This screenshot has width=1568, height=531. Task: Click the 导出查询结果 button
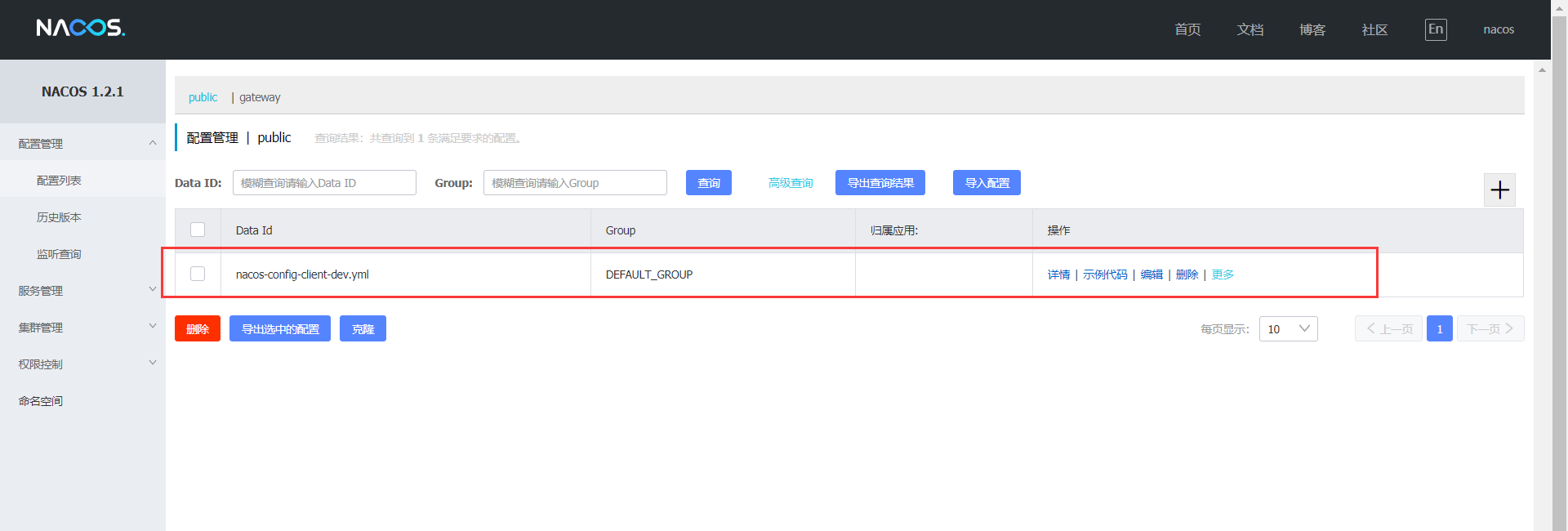click(880, 182)
